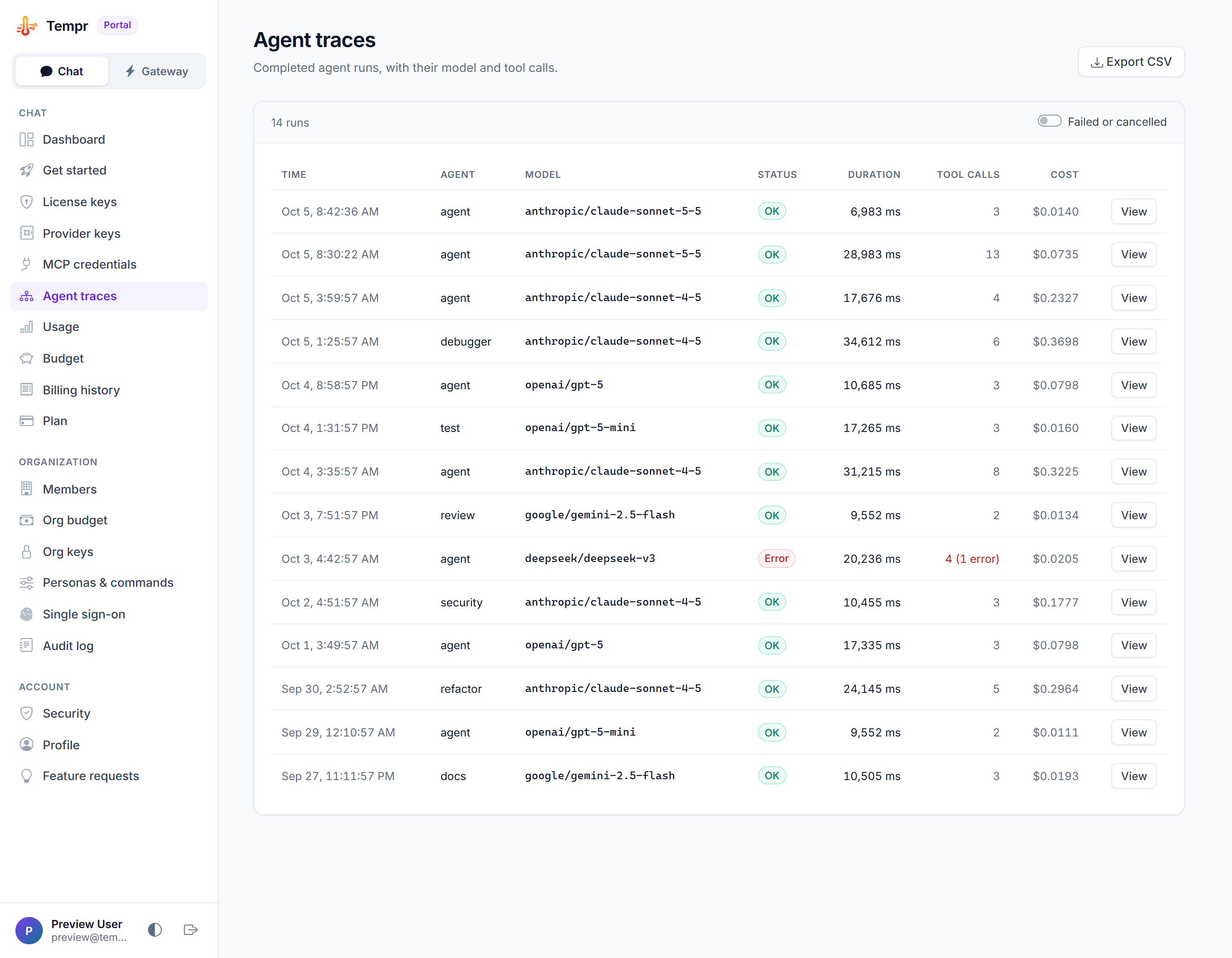Switch to the Chat tab
This screenshot has height=958, width=1232.
(62, 71)
